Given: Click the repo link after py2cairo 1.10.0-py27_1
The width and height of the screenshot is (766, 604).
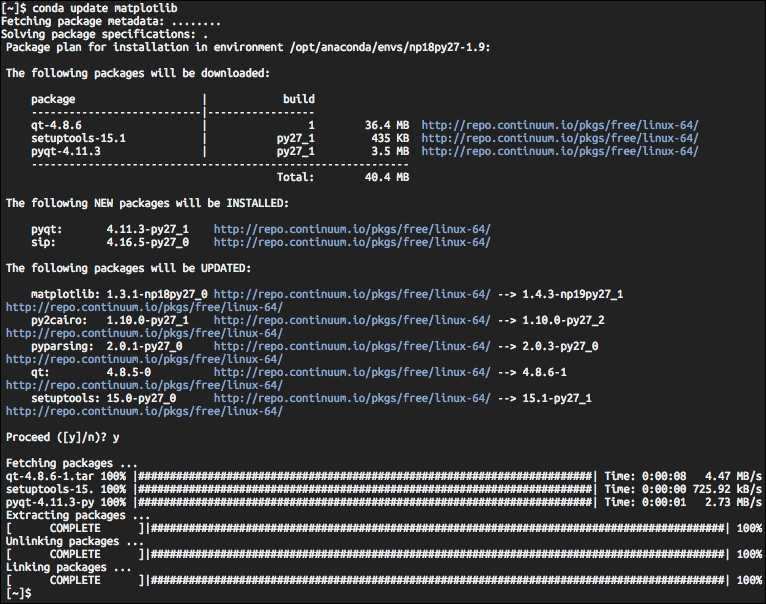Looking at the screenshot, I should [352, 321].
